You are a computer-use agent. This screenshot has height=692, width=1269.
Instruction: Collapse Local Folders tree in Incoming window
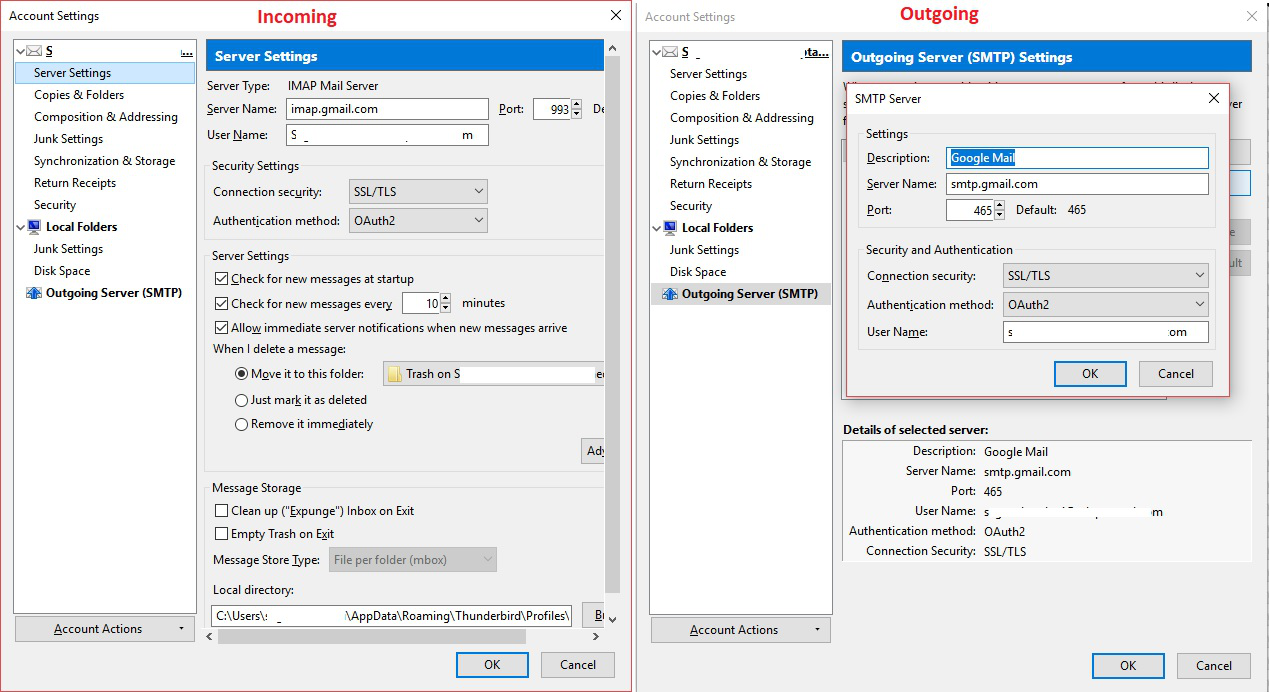(21, 227)
